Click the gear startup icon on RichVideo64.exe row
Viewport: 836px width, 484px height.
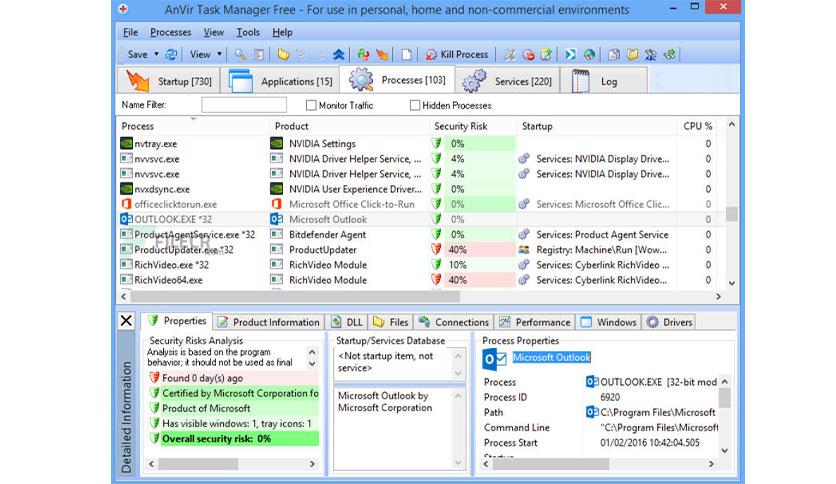525,280
